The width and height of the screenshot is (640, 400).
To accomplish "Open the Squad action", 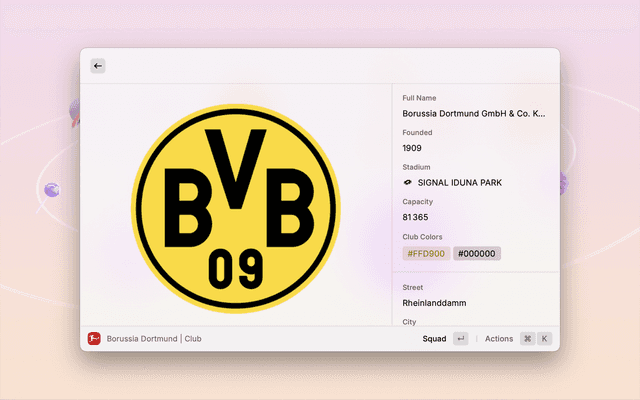I will 435,339.
